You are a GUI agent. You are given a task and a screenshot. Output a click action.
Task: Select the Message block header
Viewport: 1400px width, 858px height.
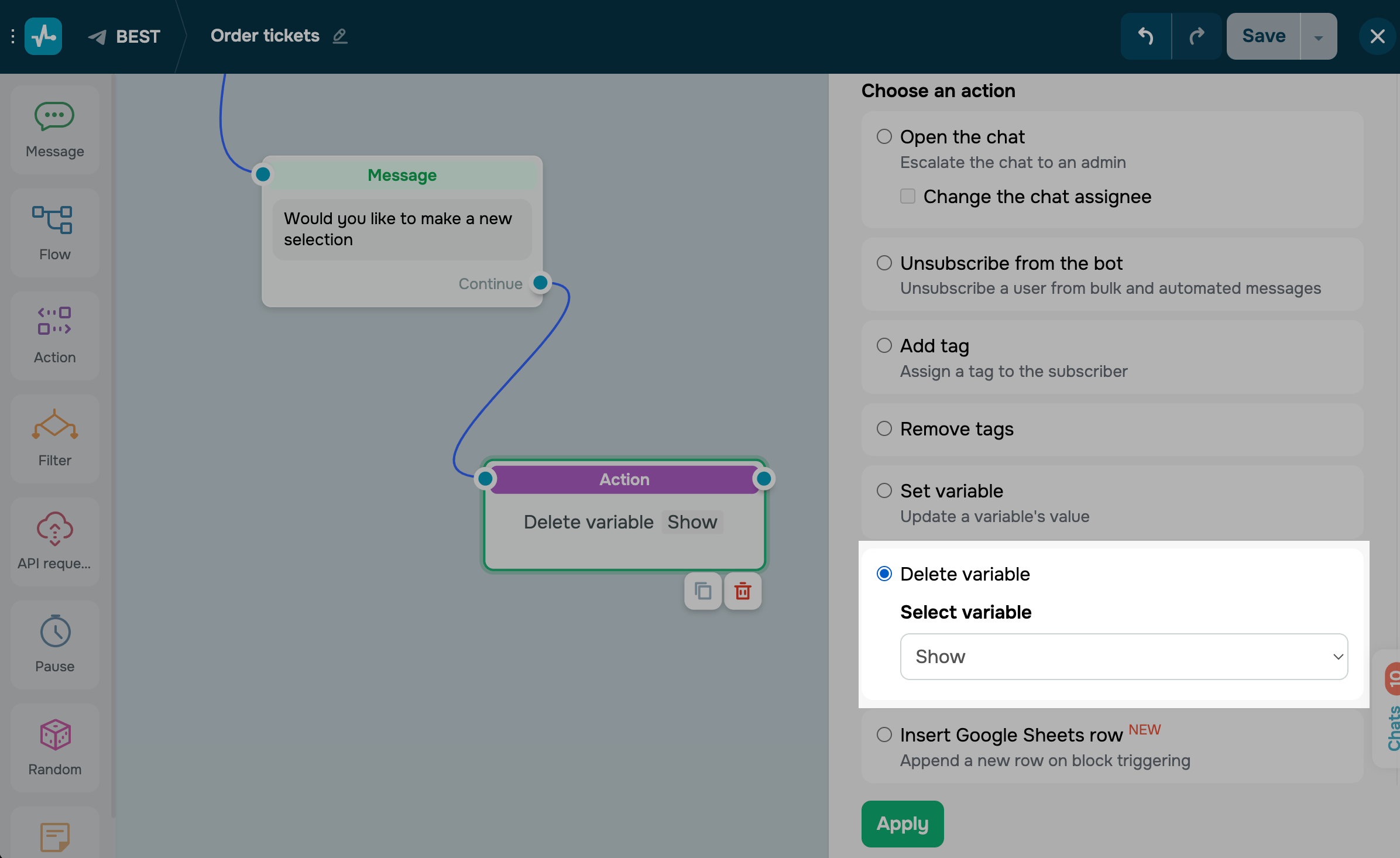[x=402, y=175]
